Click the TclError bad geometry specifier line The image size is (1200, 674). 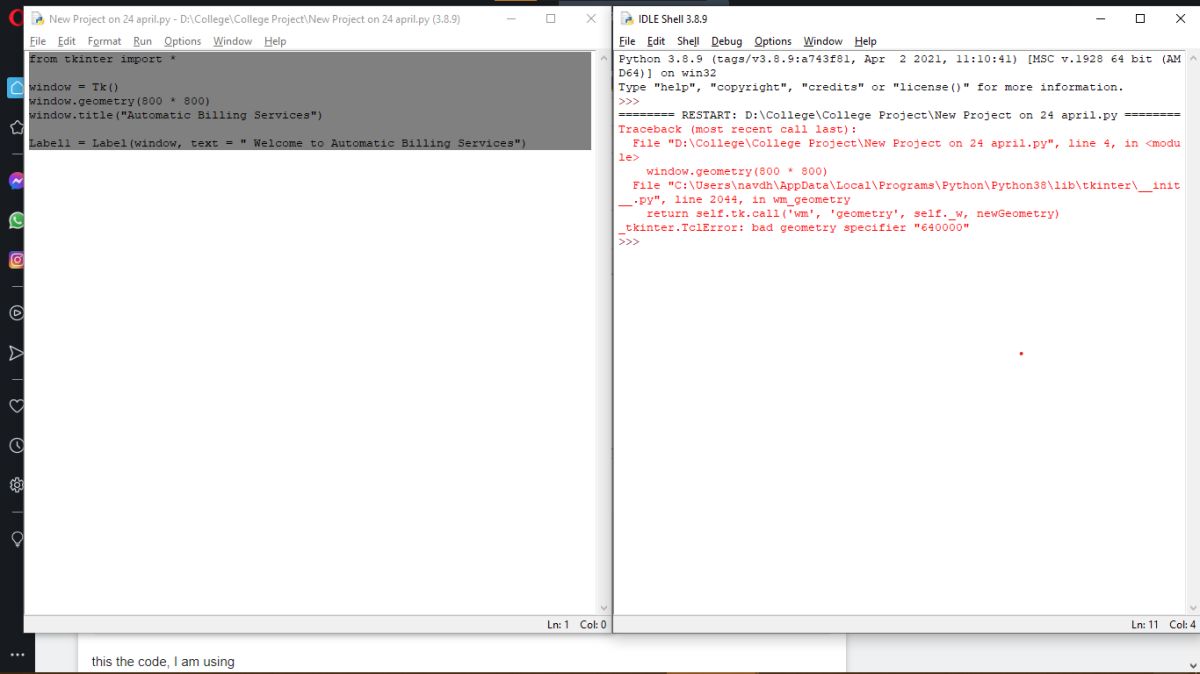794,227
